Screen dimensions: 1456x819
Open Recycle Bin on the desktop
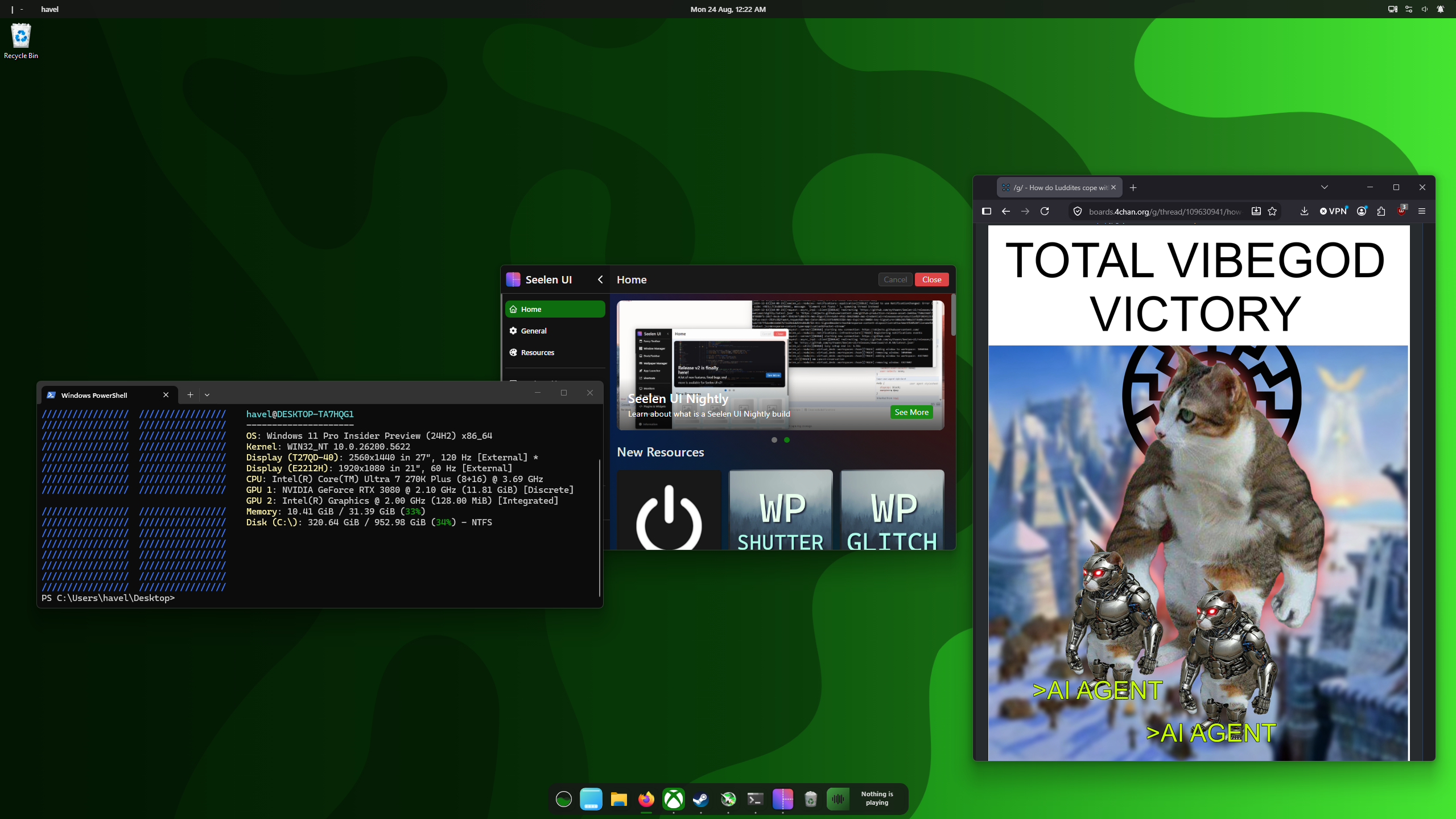click(21, 41)
